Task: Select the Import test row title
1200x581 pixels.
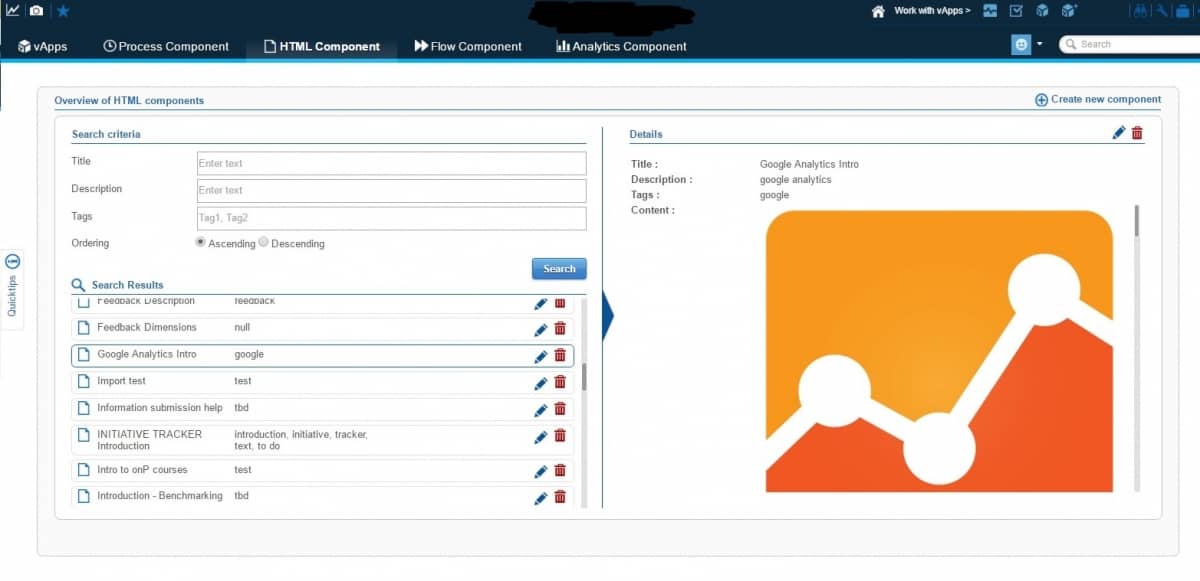Action: click(x=121, y=382)
